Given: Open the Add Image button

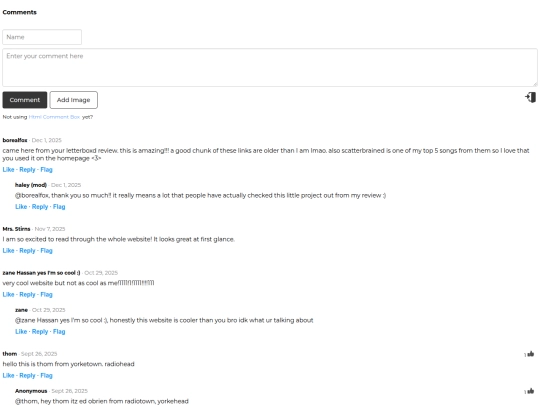Looking at the screenshot, I should pyautogui.click(x=73, y=100).
